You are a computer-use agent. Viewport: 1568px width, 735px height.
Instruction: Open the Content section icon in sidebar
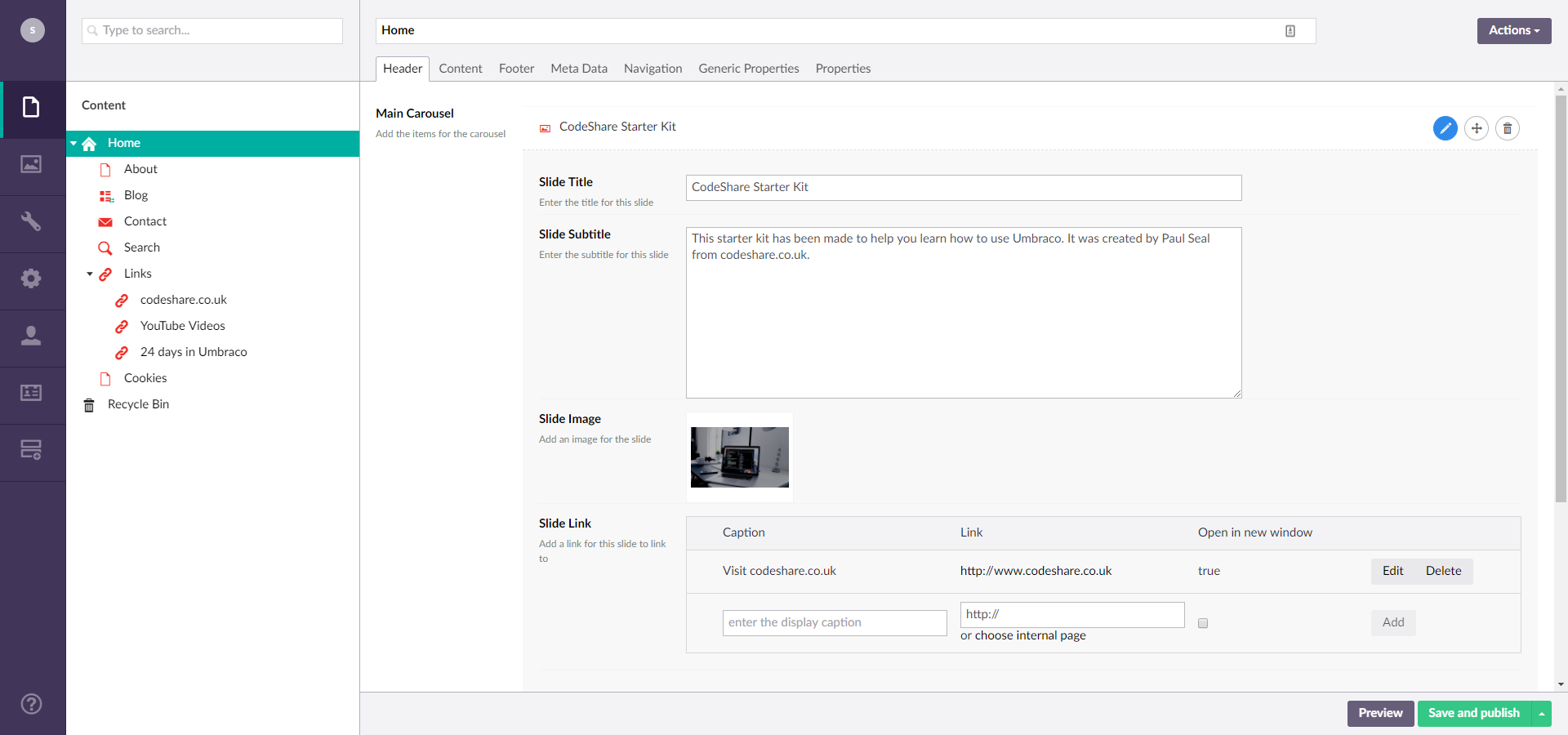(31, 107)
